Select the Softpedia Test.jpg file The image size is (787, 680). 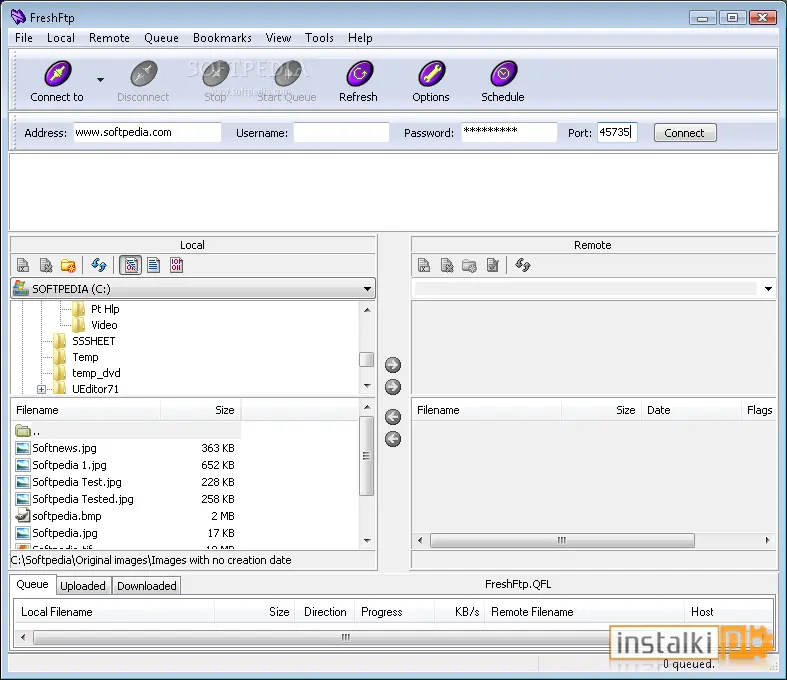[x=77, y=482]
